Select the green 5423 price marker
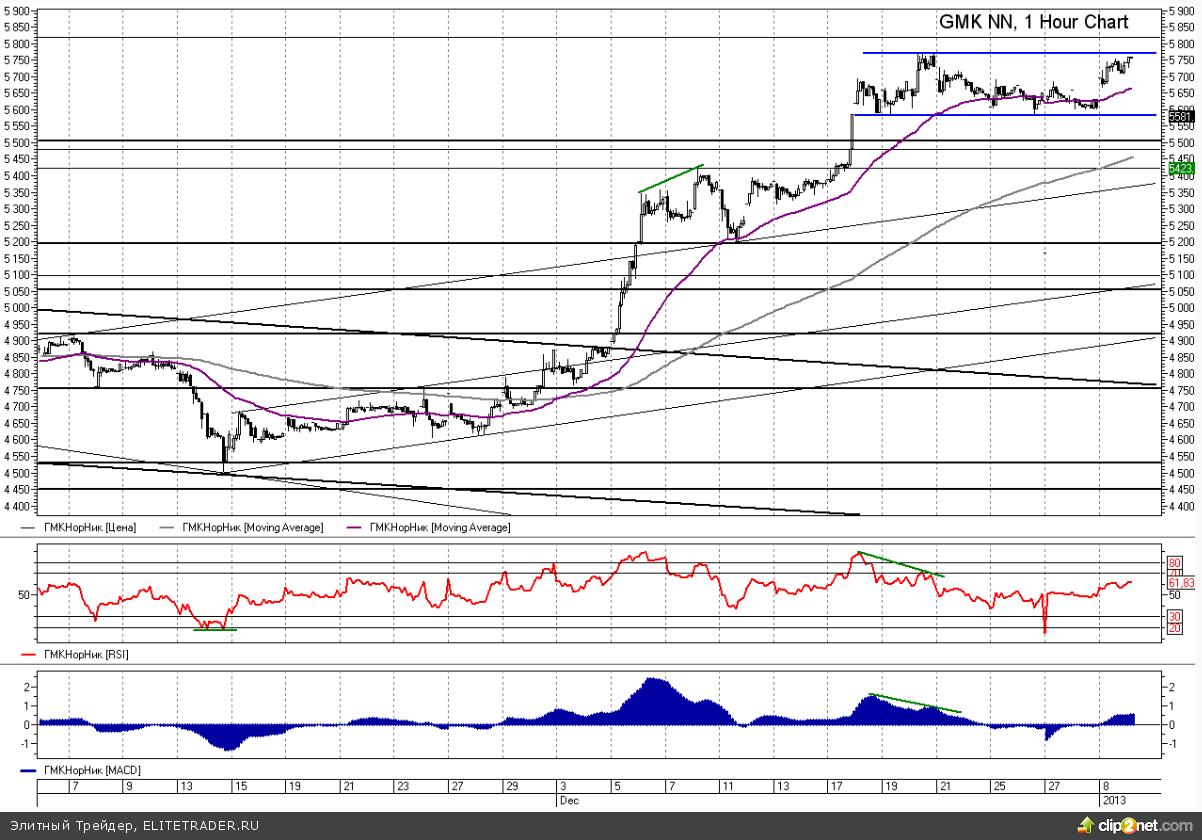 coord(1180,170)
